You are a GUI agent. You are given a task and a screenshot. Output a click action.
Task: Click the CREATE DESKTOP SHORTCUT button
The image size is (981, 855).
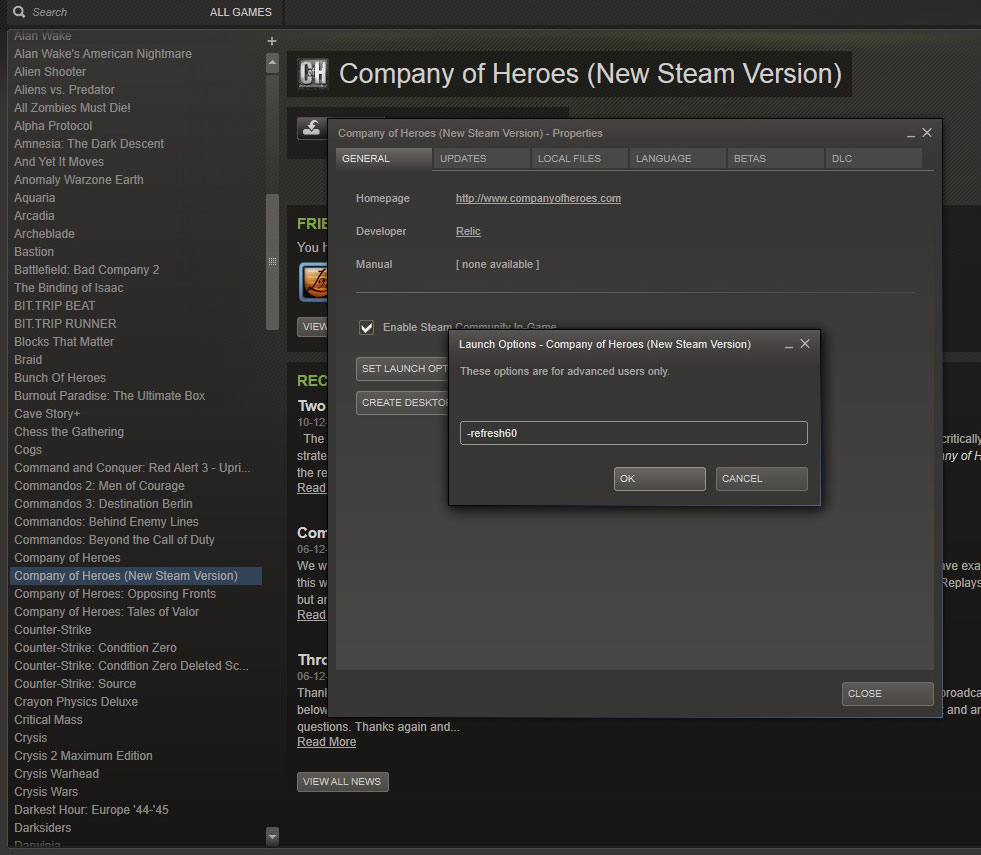pos(402,403)
